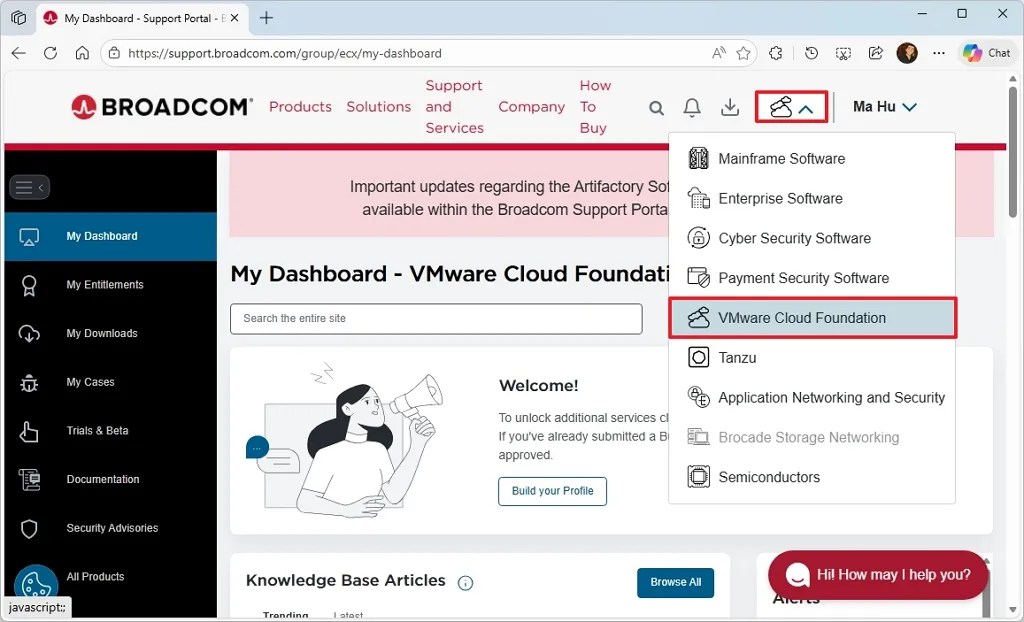The height and width of the screenshot is (622, 1024).
Task: Collapse the software division selector chevron
Action: click(x=808, y=105)
